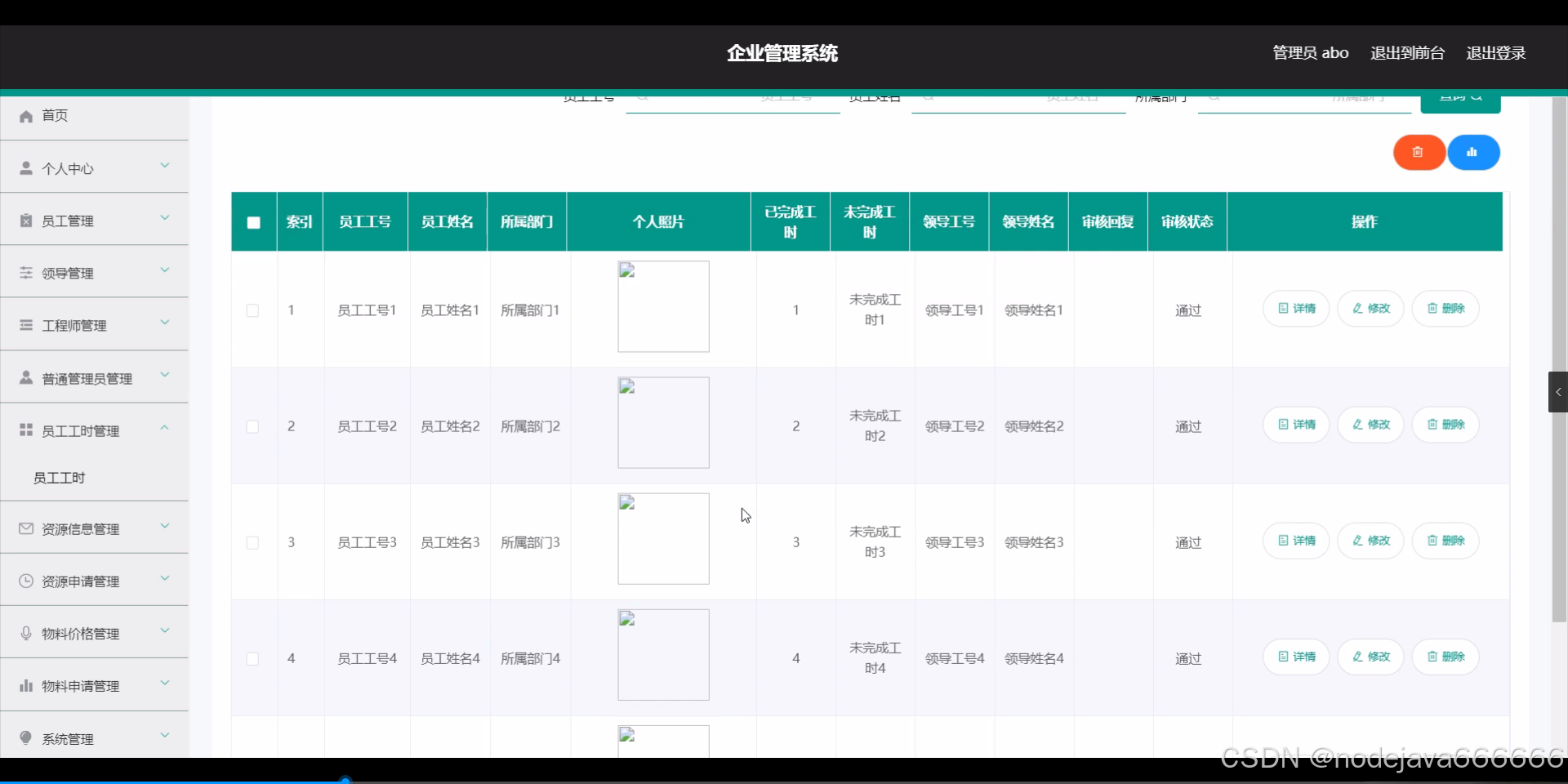This screenshot has width=1568, height=784.
Task: Click the side panel collapse arrow handle
Action: pos(1558,392)
